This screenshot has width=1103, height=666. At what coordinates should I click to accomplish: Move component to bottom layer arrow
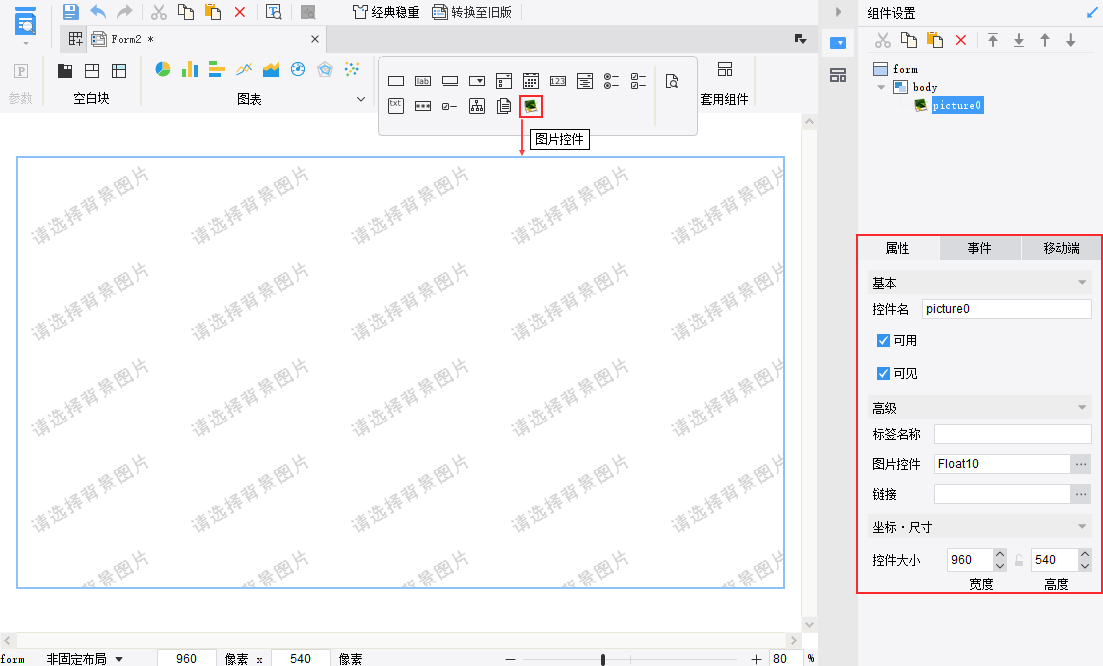1019,40
